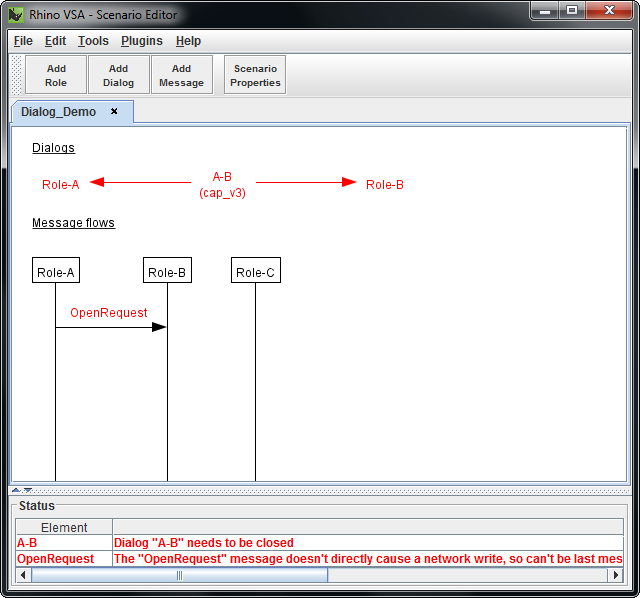Screen dimensions: 640x598
Task: Select the OpenRequest network write error message
Action: tap(368, 558)
